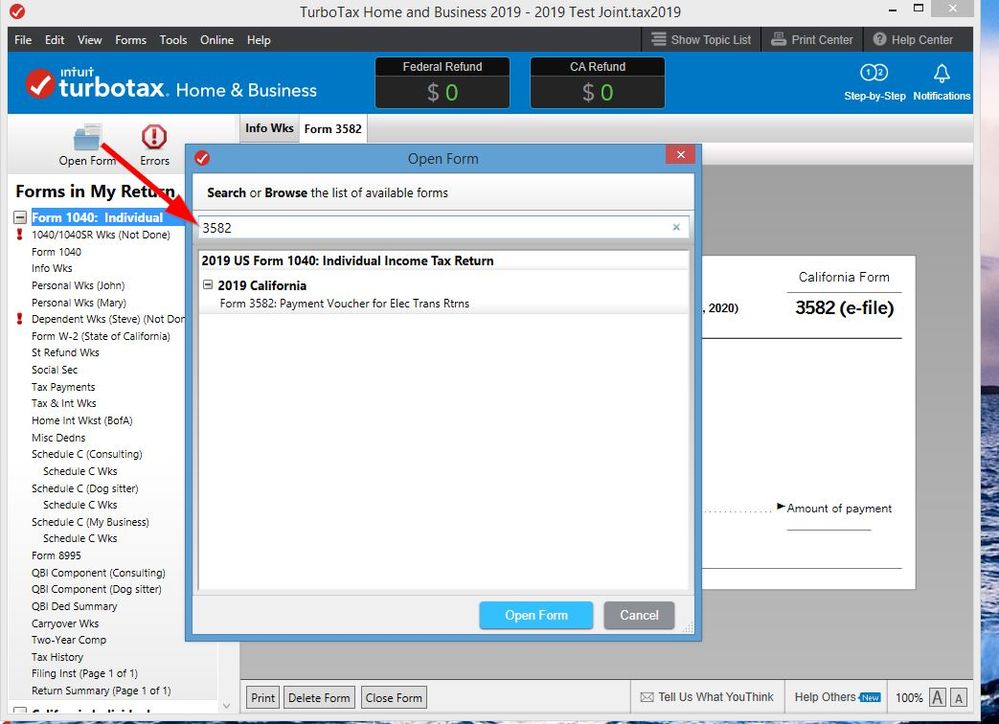Image resolution: width=999 pixels, height=724 pixels.
Task: Click the form search input field
Action: (443, 228)
